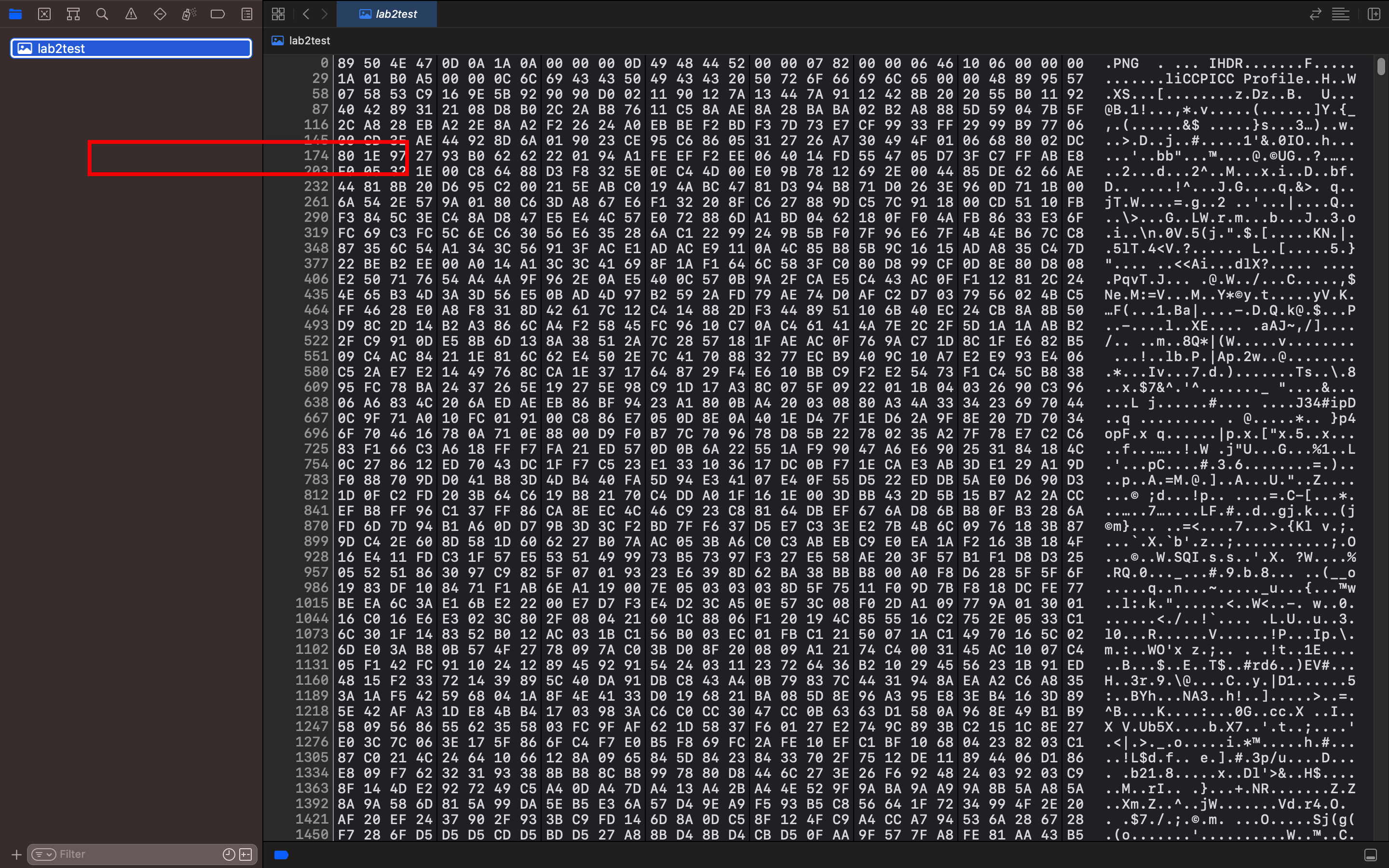Open the Symbol navigator hierarchy icon

point(73,14)
